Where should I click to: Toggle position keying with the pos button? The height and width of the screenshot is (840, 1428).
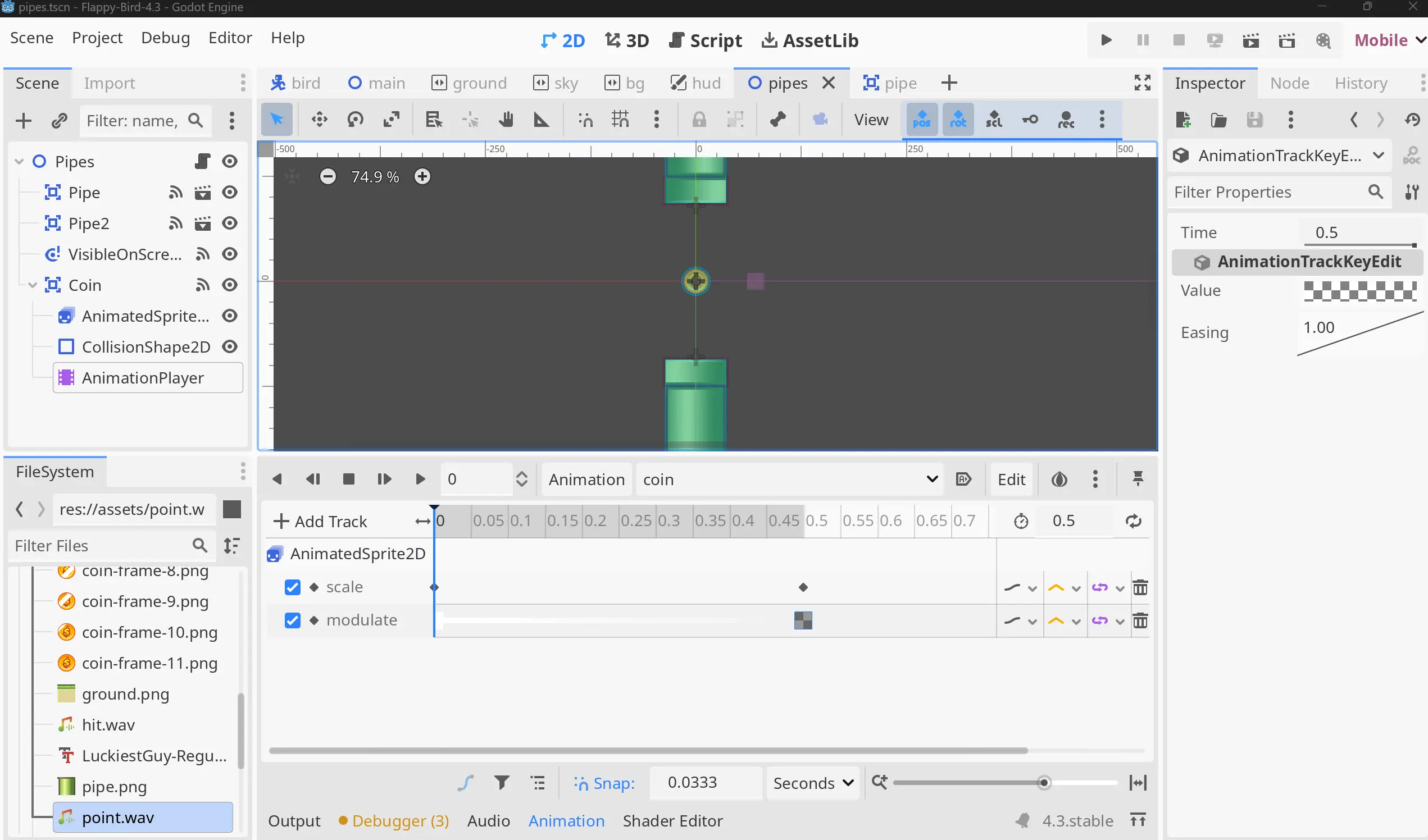coord(922,120)
